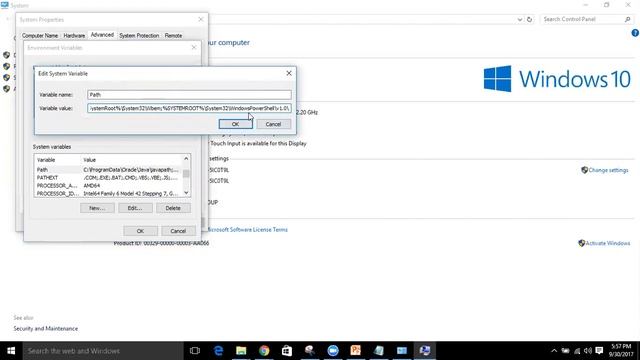This screenshot has height=360, width=640.
Task: Click the battery tray icon
Action: coord(565,351)
